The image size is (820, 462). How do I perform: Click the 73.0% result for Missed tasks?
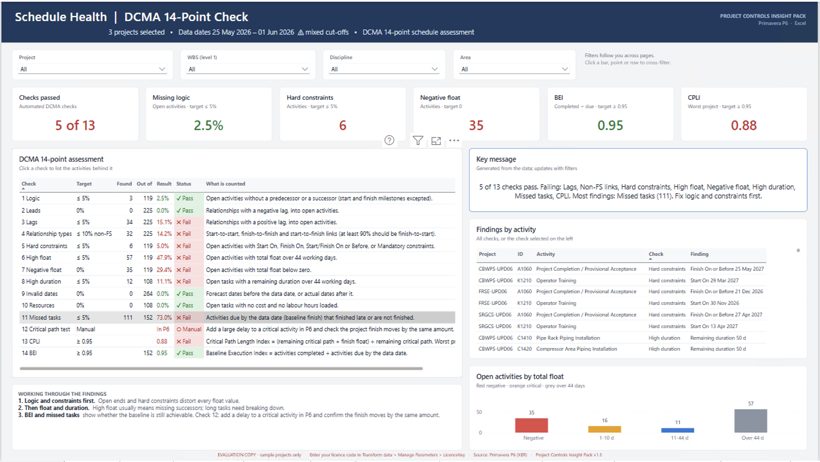164,318
